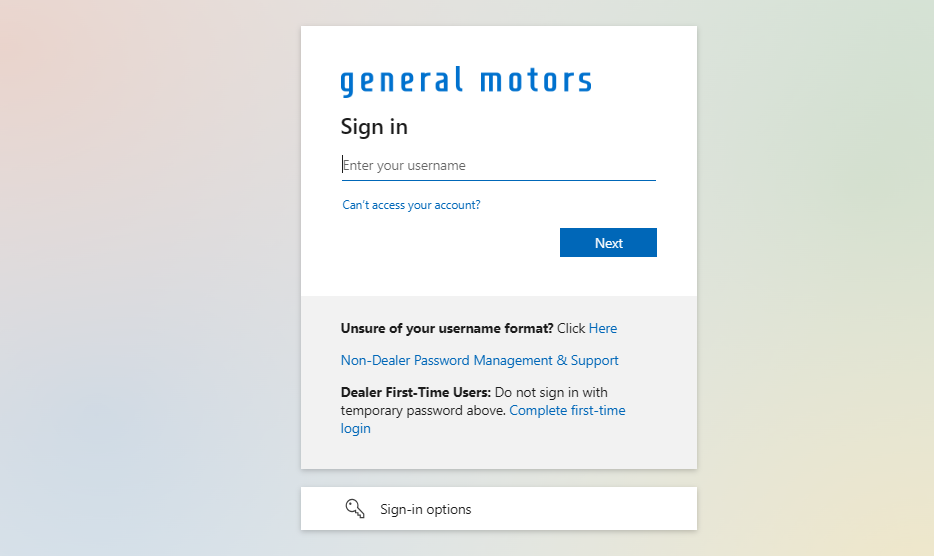Click the Sign-in options label text
This screenshot has width=934, height=556.
(425, 510)
